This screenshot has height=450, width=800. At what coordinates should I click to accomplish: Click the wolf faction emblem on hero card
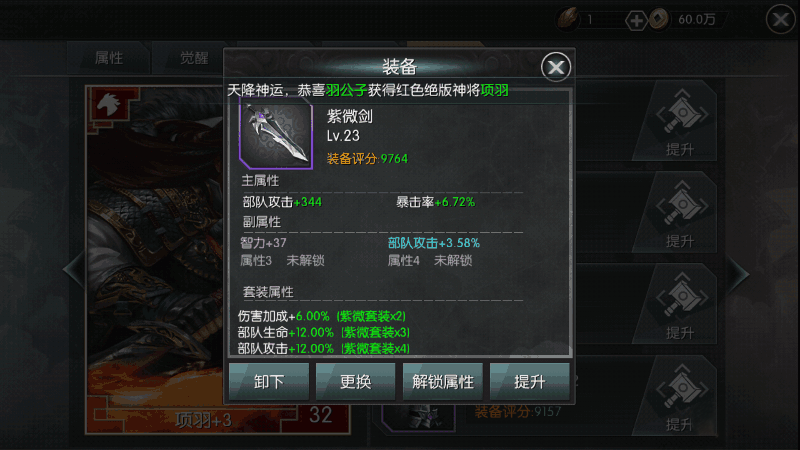[109, 105]
